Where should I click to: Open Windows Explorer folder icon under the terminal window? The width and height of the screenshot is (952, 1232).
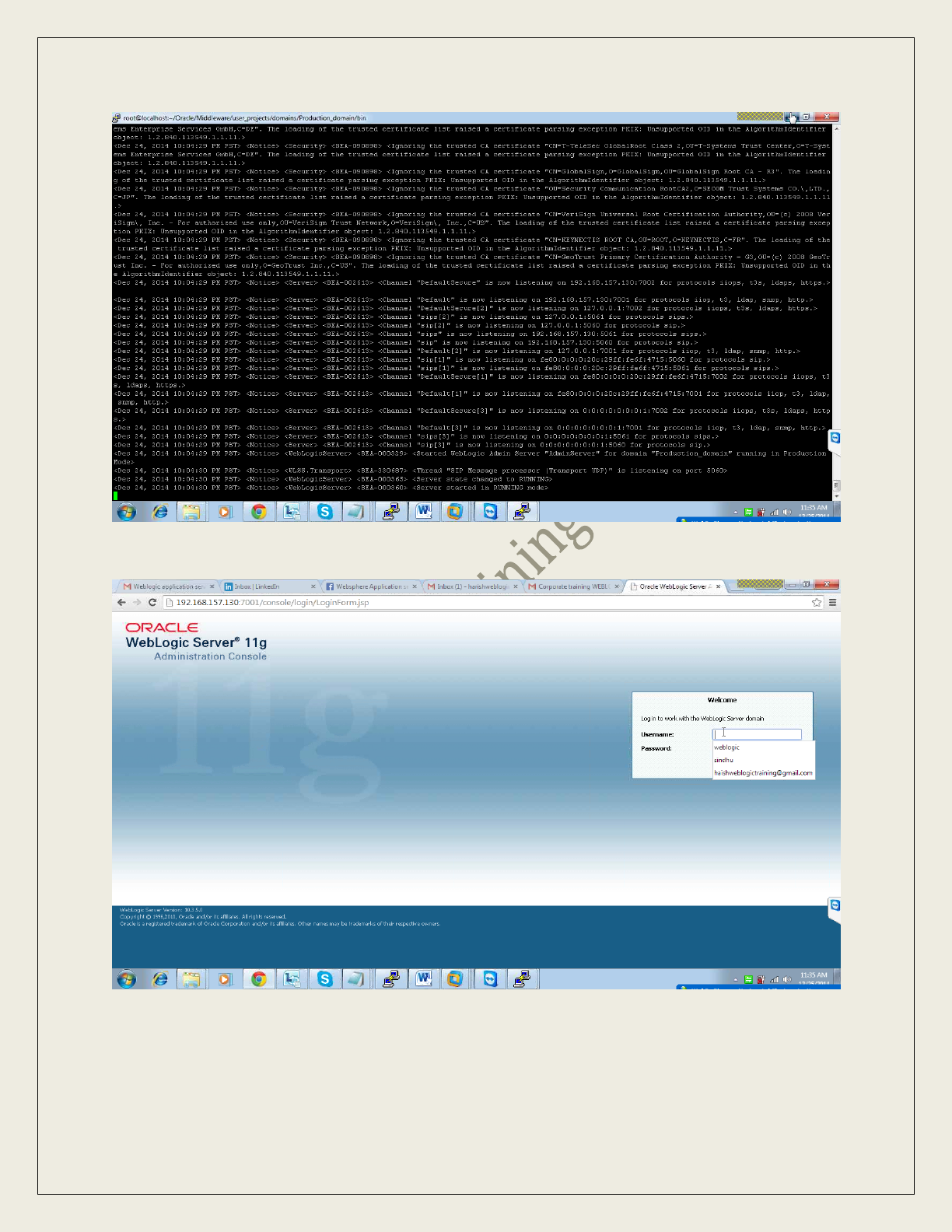[x=192, y=511]
